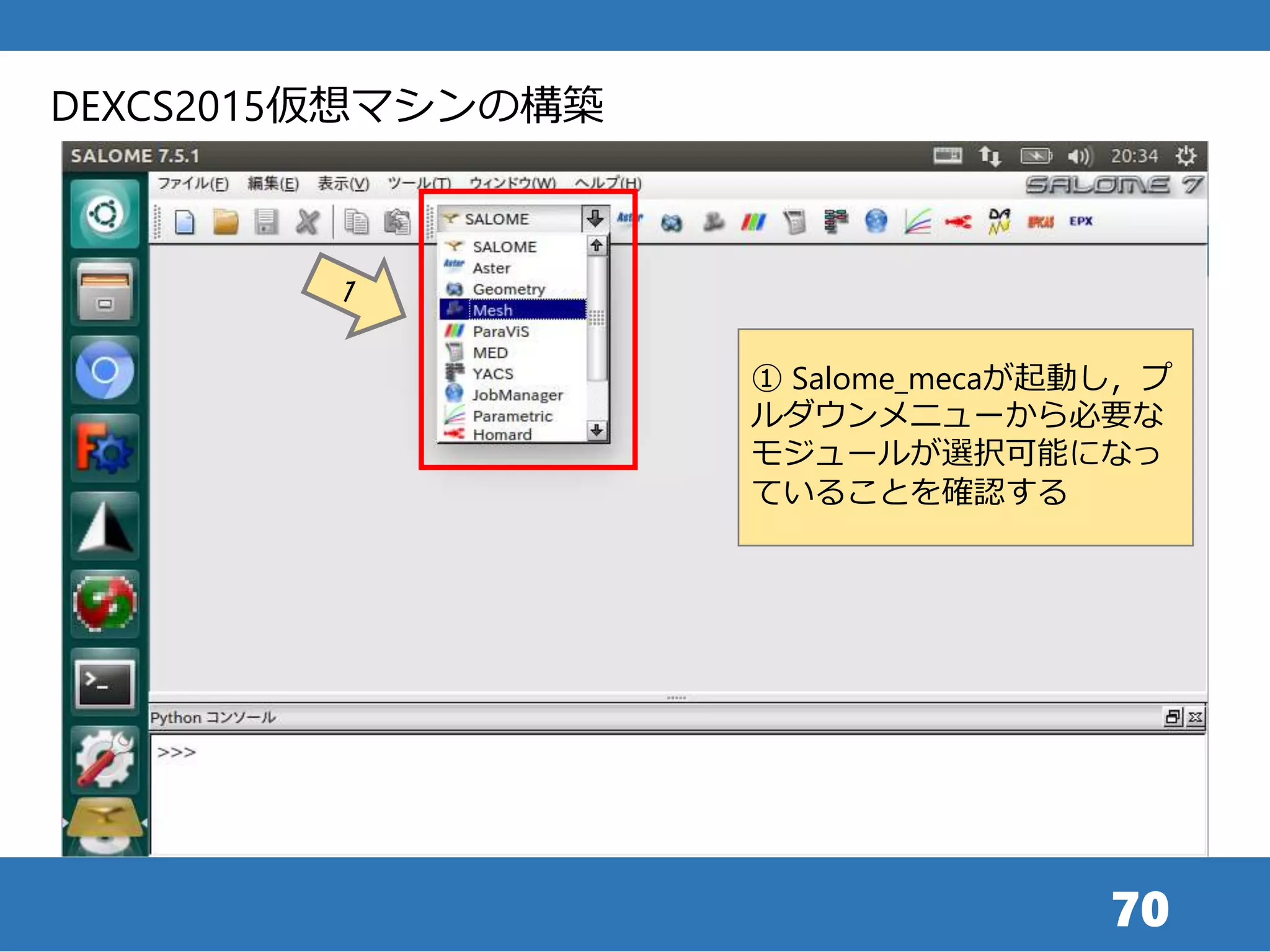
Task: Open the Files manager dock icon
Action: pos(105,292)
